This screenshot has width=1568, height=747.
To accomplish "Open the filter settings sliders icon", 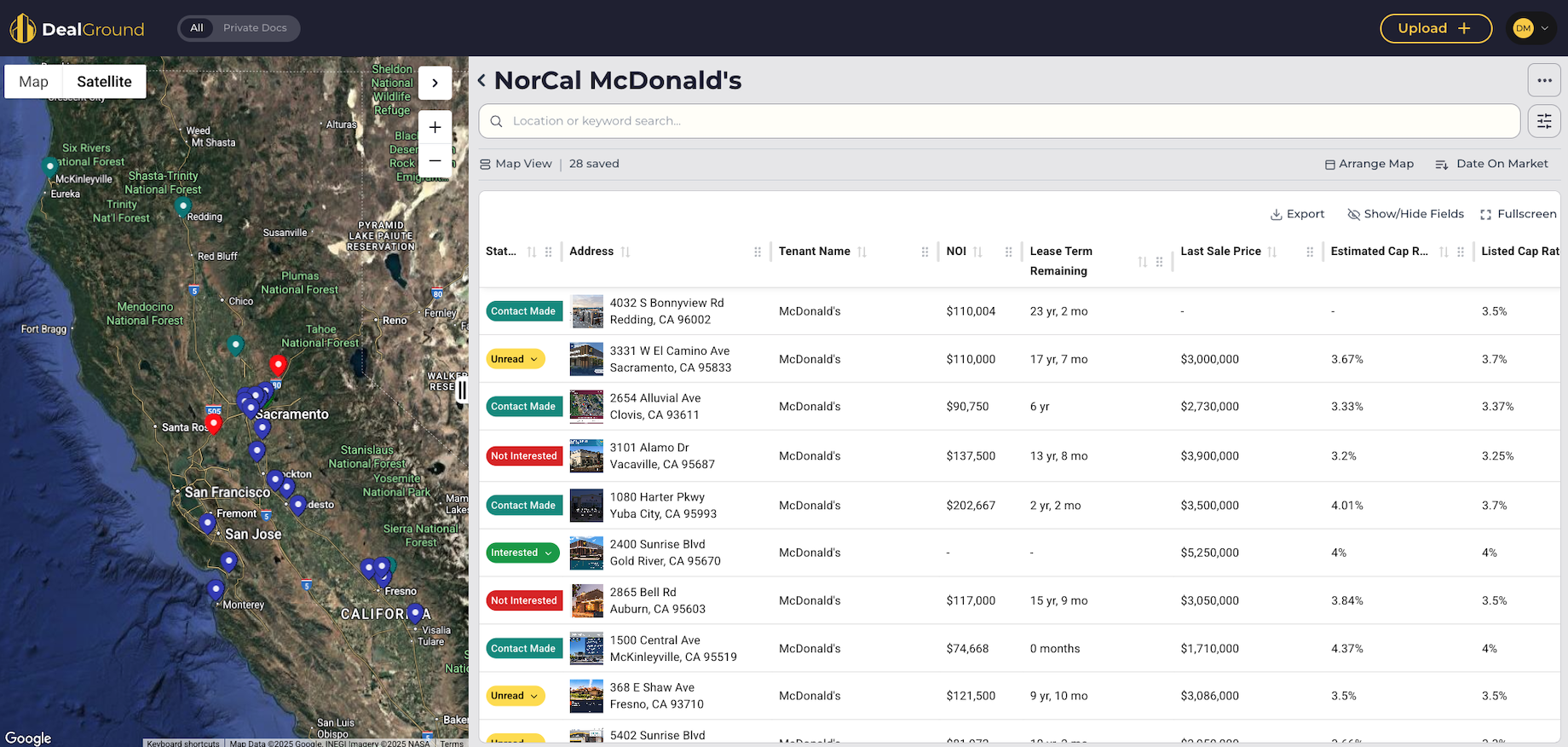I will 1544,121.
